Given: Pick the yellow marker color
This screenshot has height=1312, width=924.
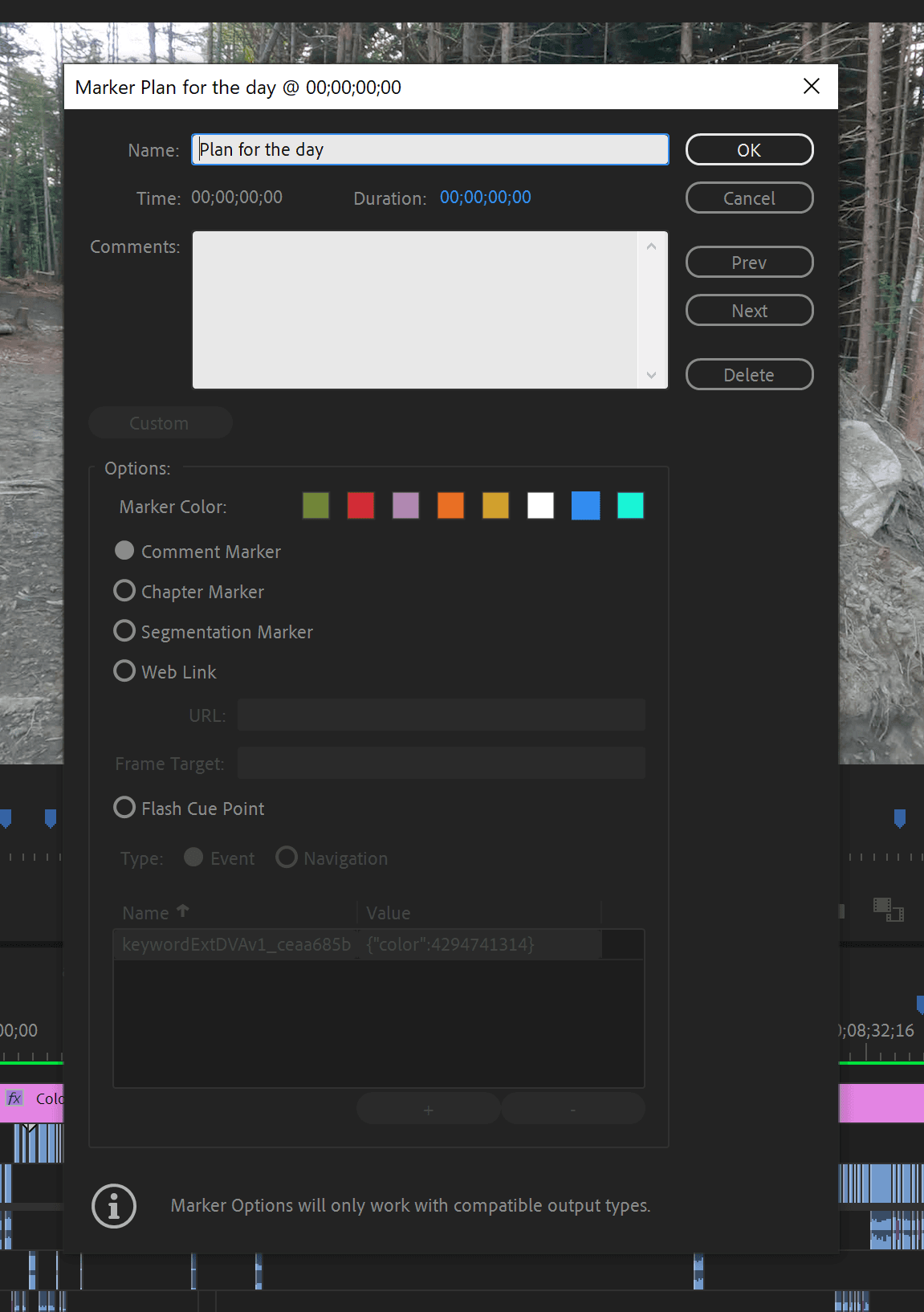Looking at the screenshot, I should 495,506.
